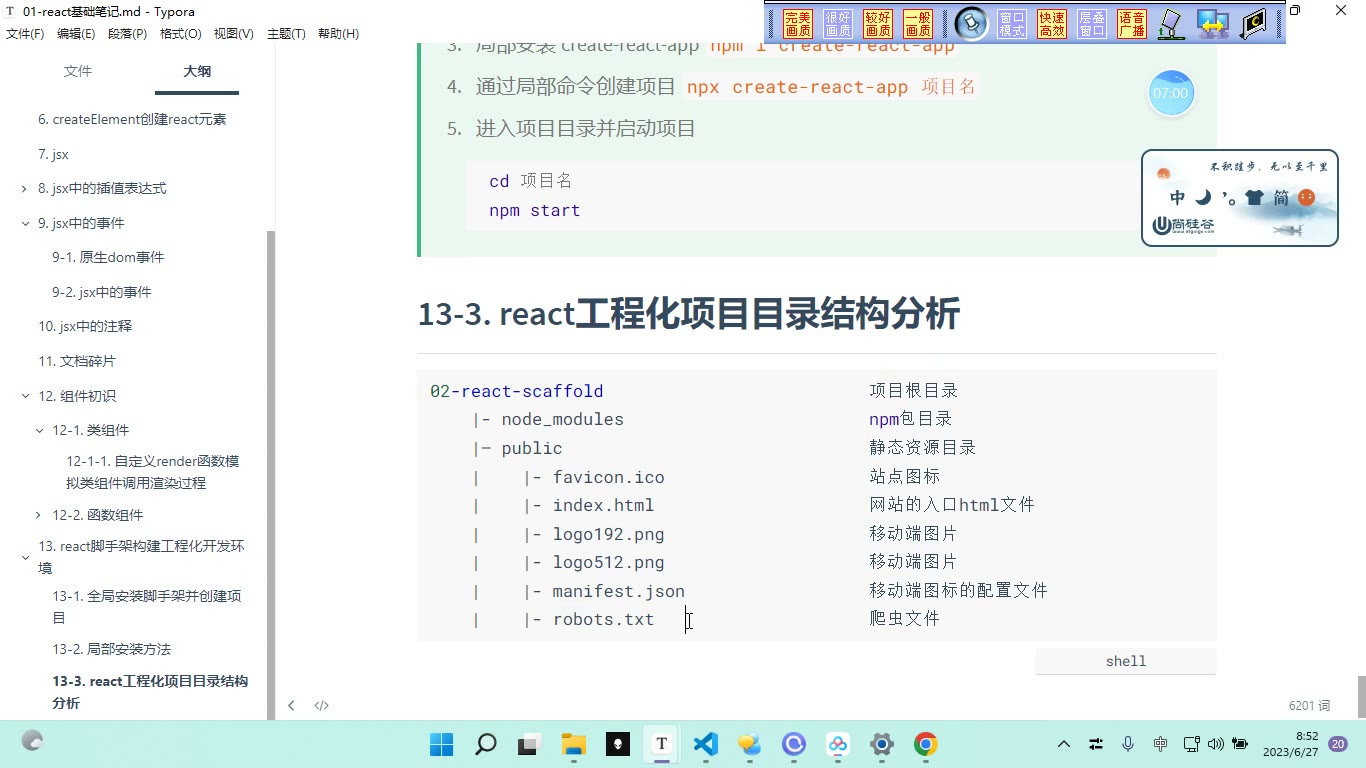
Task: Open the 格式(O) menu
Action: (x=181, y=33)
